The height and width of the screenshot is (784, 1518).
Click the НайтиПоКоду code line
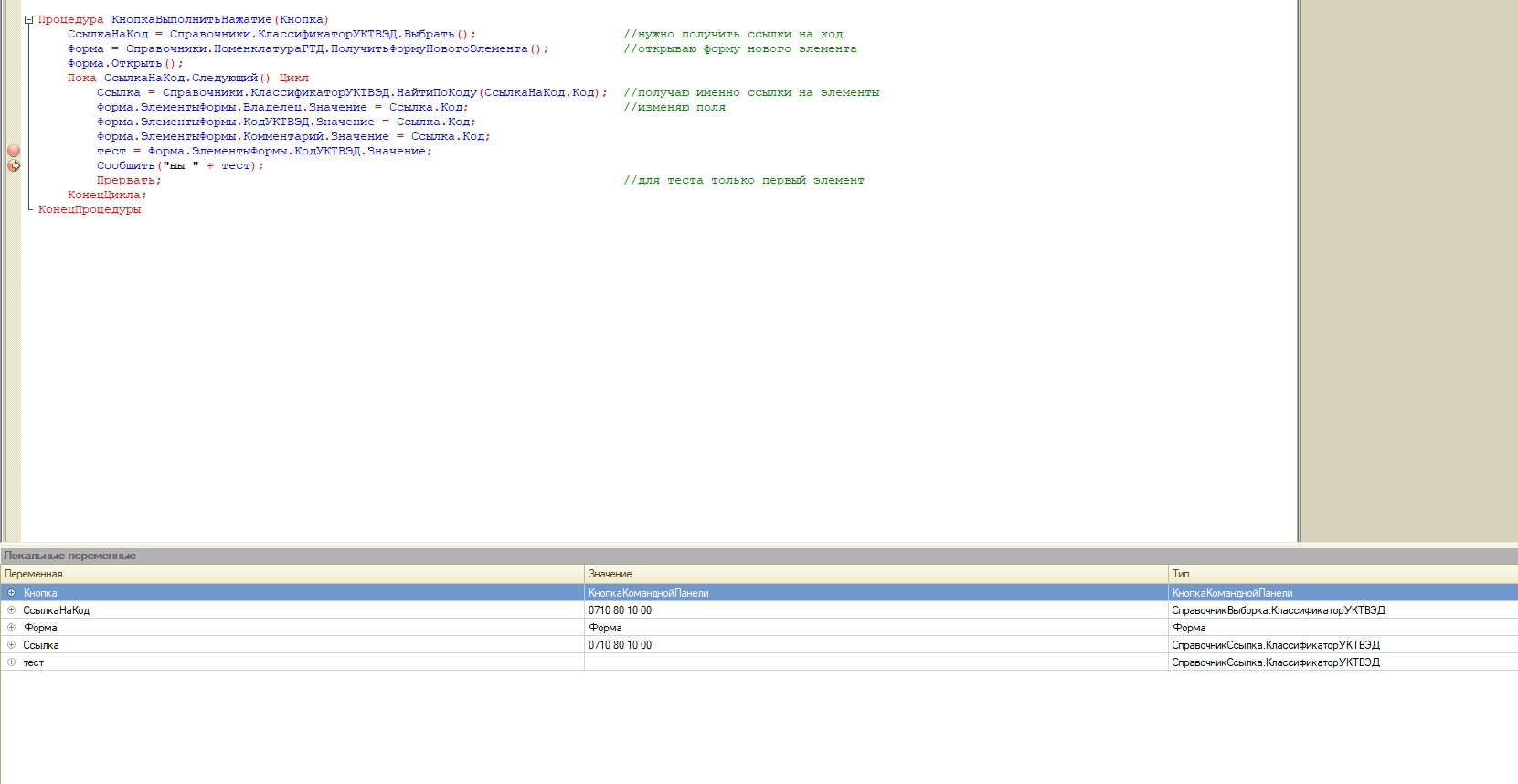point(352,92)
